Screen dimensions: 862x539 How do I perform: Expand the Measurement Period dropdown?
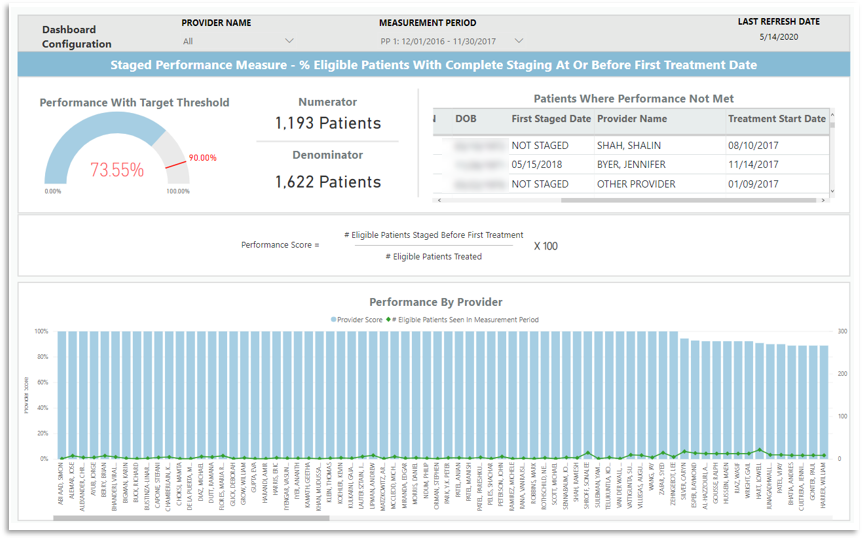pos(518,41)
